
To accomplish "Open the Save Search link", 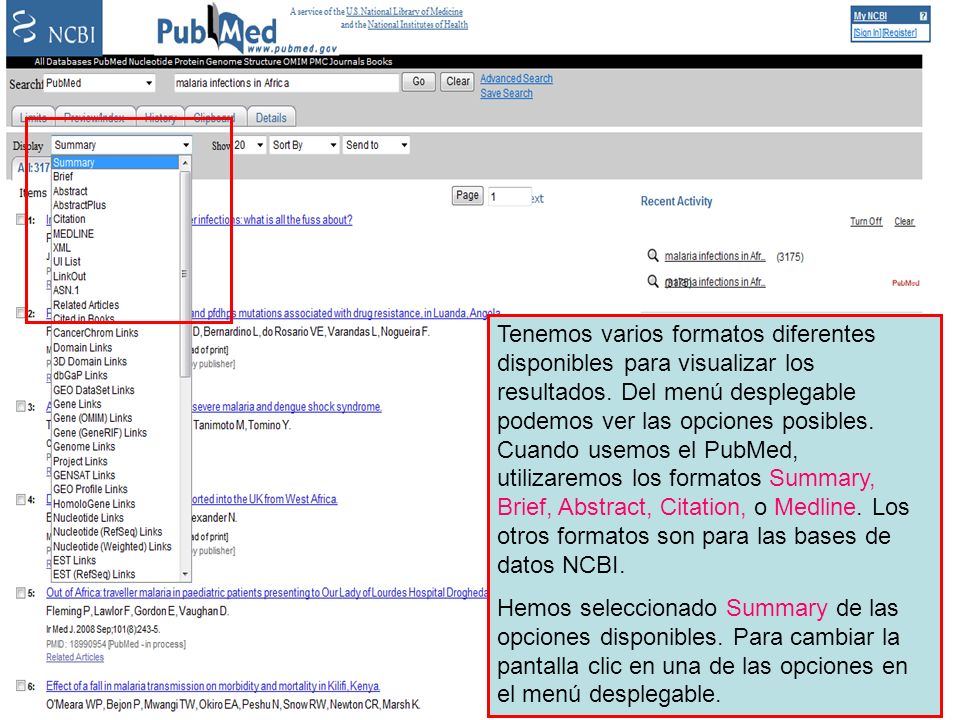I will 506,93.
